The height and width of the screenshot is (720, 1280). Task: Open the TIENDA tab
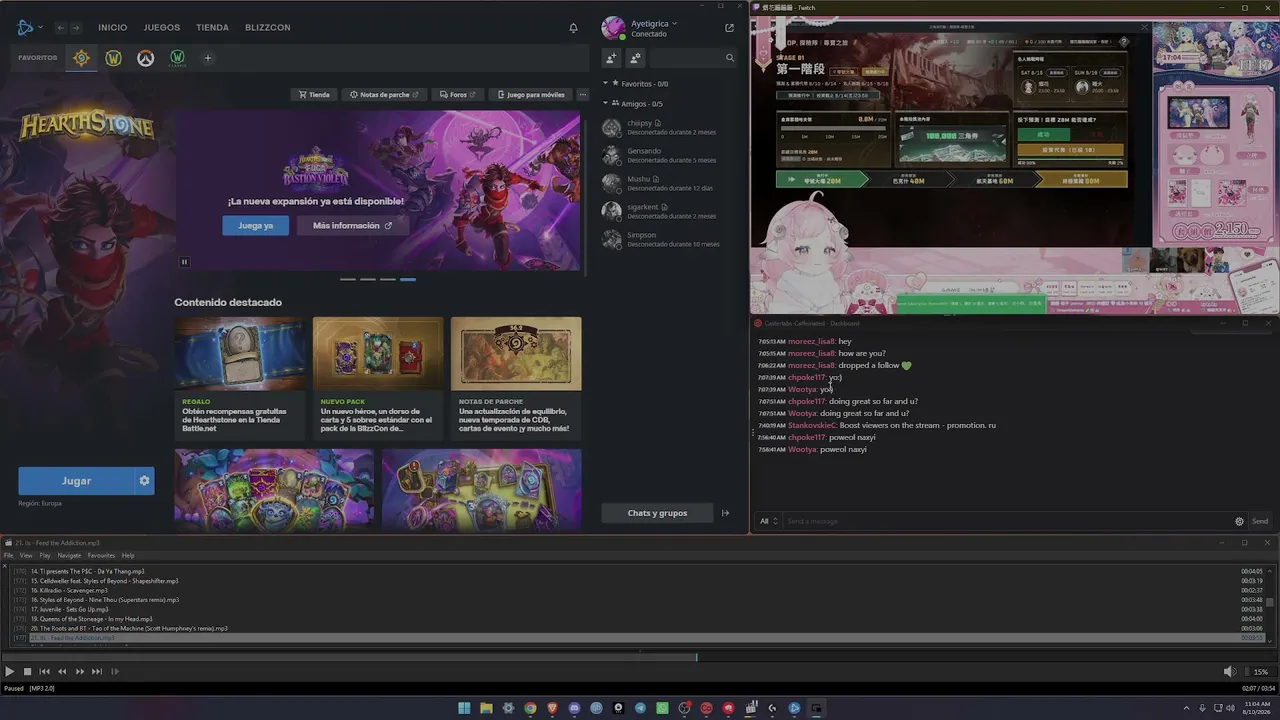click(213, 28)
